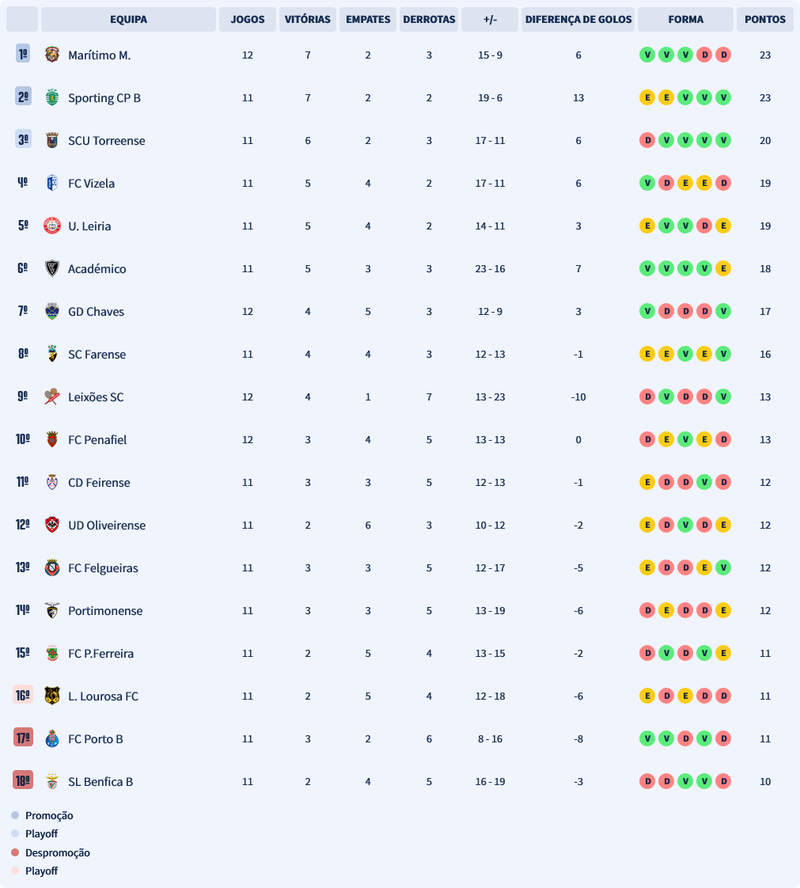Sort by the Pontos column header
This screenshot has height=888, width=800.
click(765, 19)
